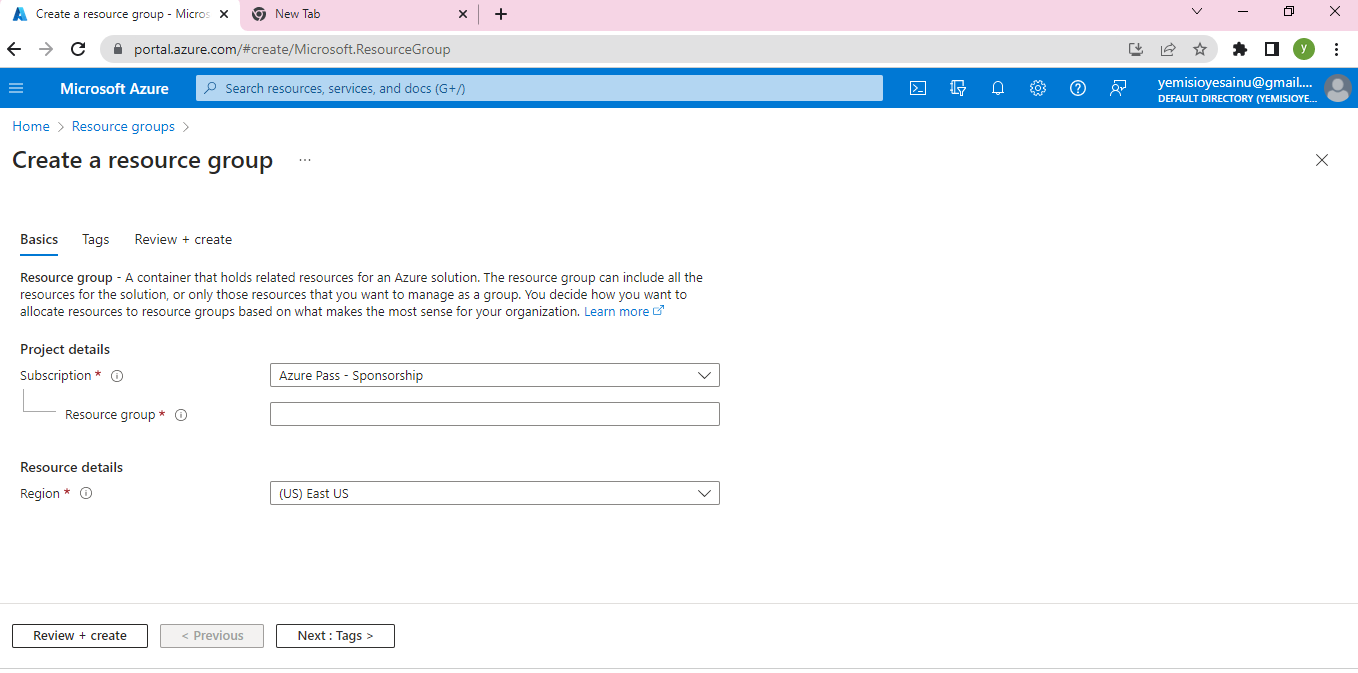Switch to the New Tab browser tab
This screenshot has width=1358, height=673.
[x=359, y=14]
